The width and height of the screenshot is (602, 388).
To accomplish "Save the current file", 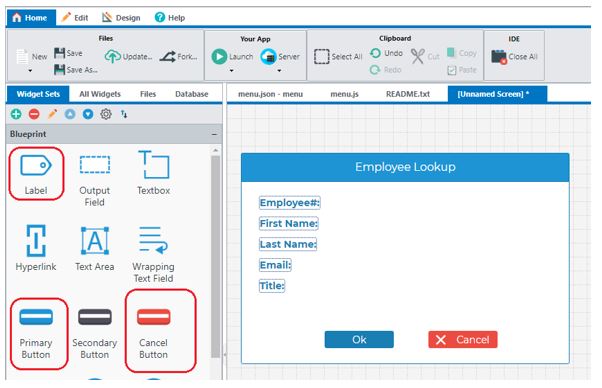I will [68, 53].
